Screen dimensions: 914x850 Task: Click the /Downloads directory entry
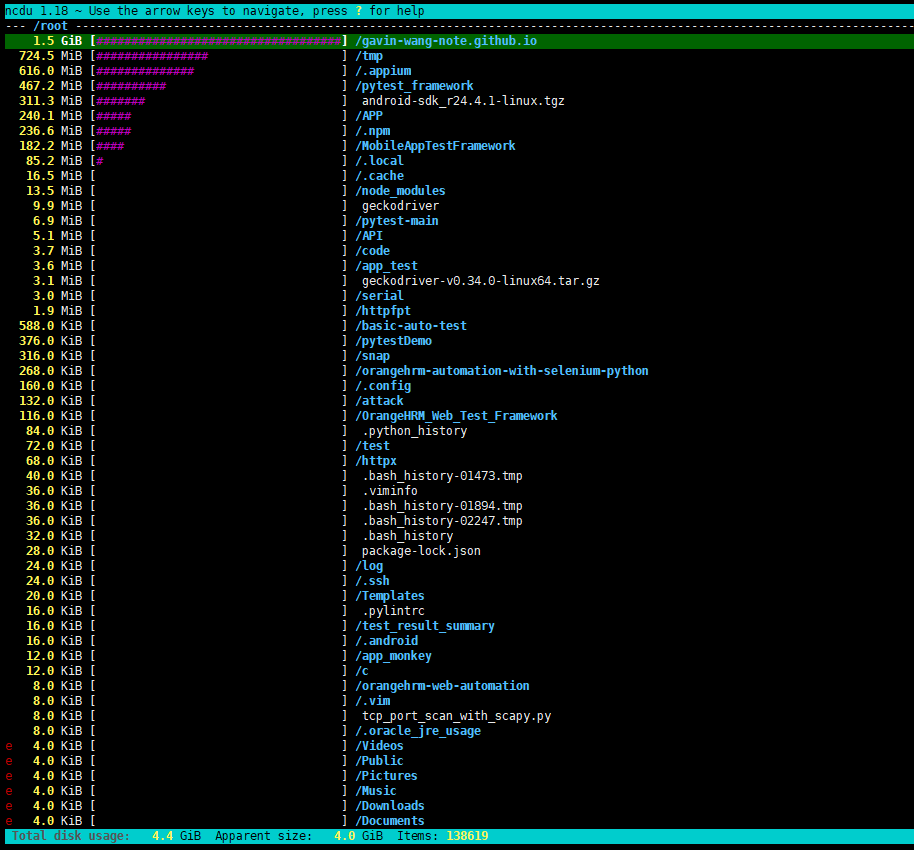pos(390,806)
